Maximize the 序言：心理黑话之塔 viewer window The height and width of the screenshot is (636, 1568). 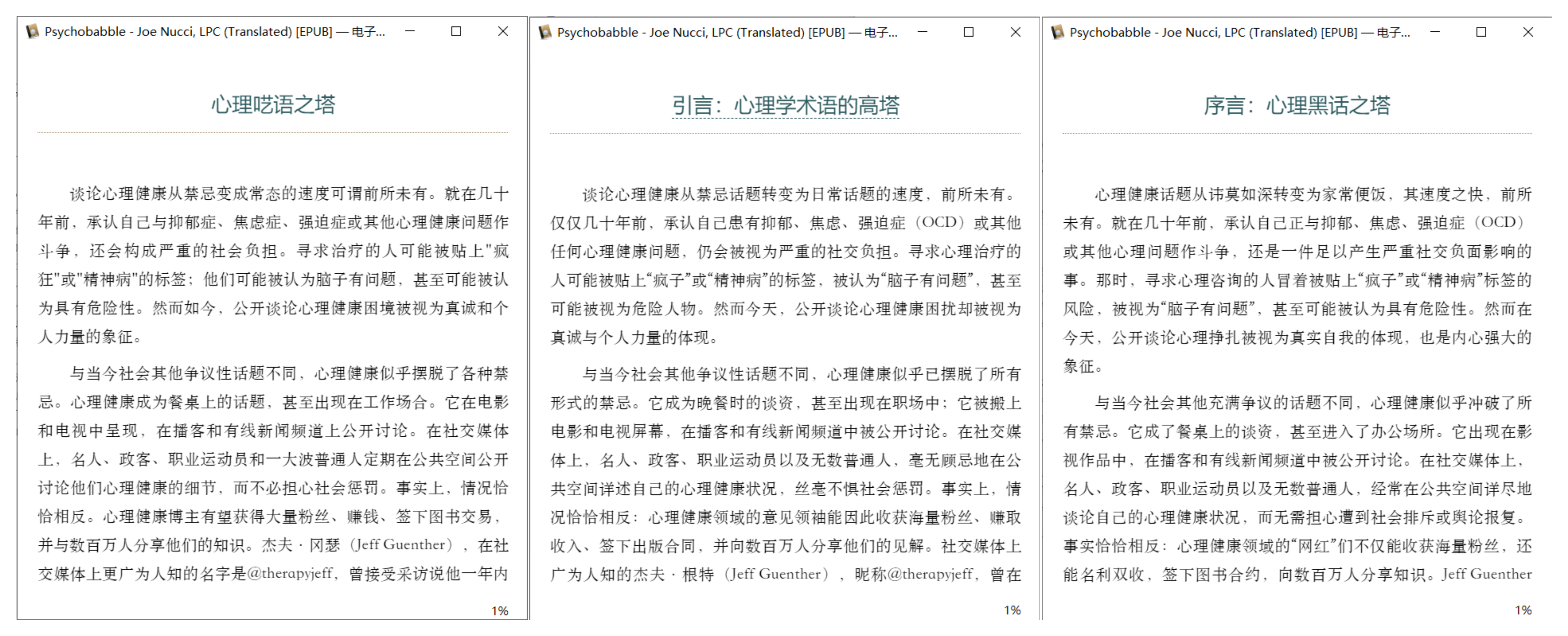[x=1481, y=32]
